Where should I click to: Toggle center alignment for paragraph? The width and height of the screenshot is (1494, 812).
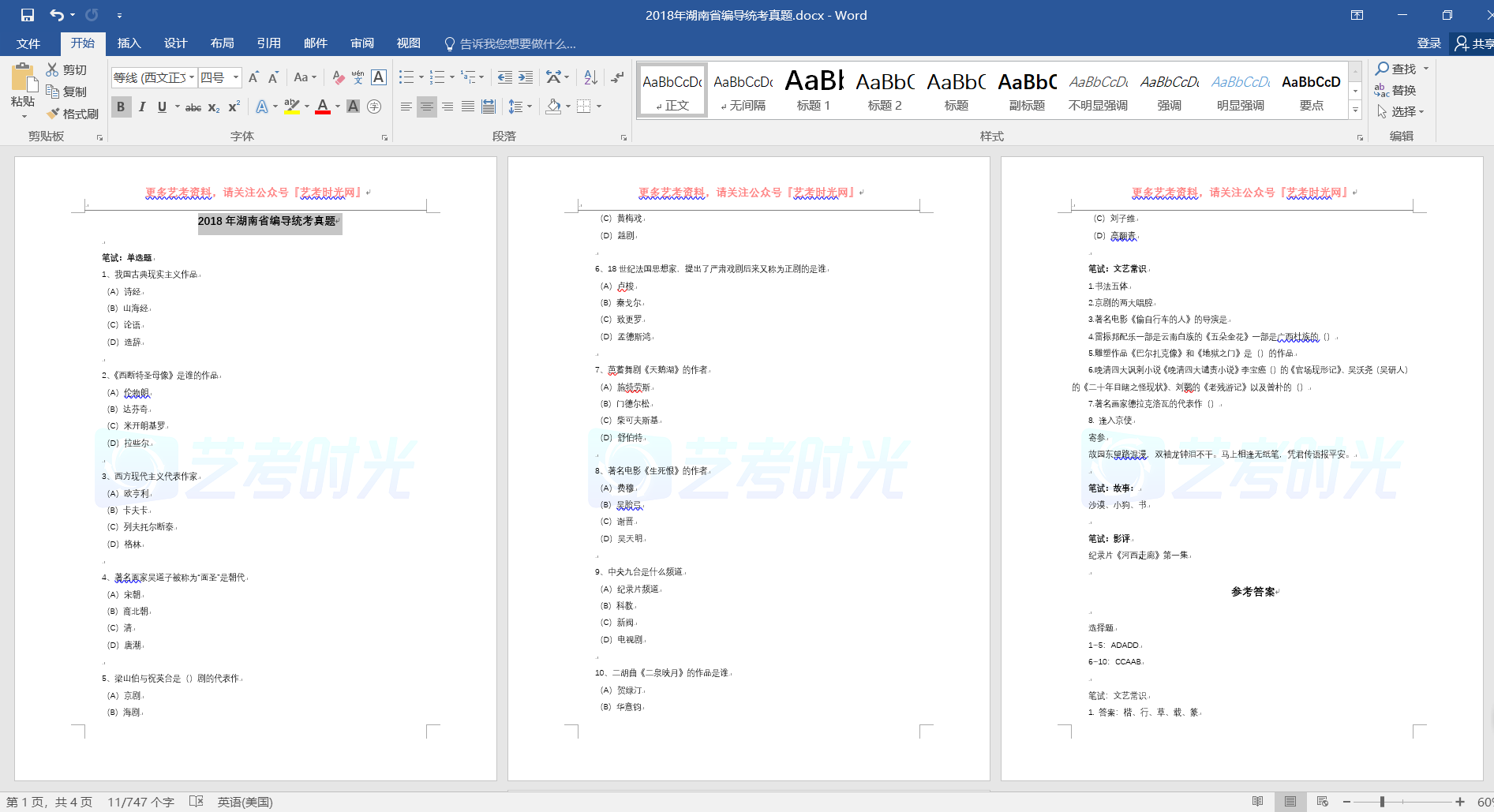tap(426, 107)
